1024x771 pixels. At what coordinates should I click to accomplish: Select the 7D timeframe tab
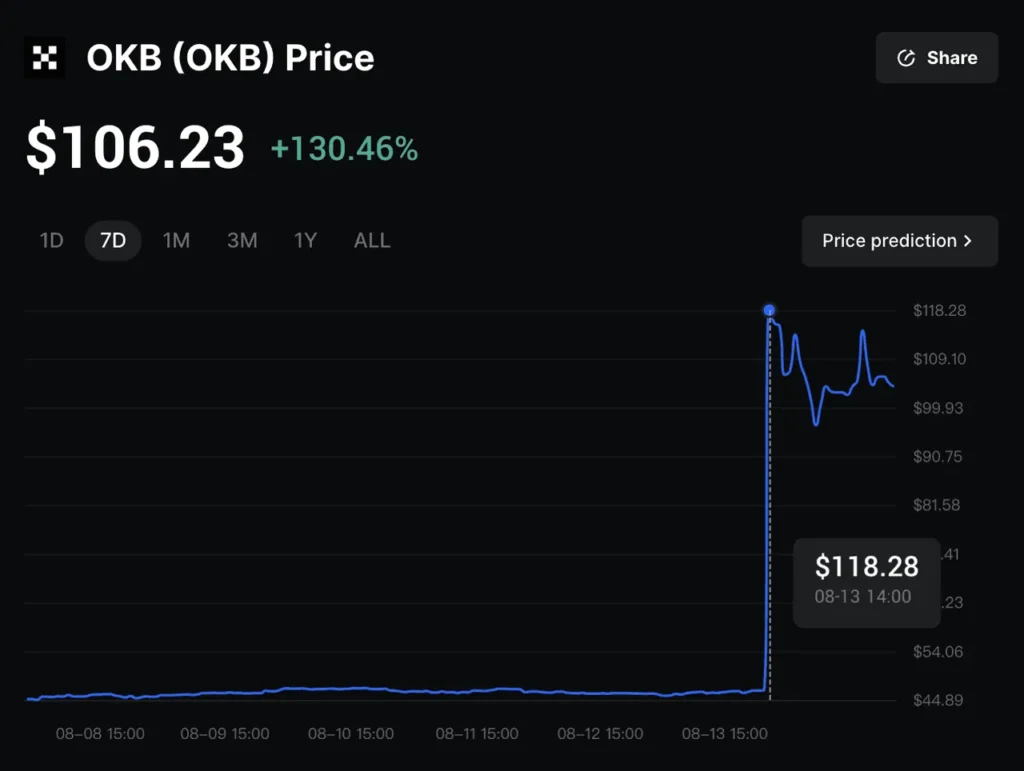coord(112,240)
